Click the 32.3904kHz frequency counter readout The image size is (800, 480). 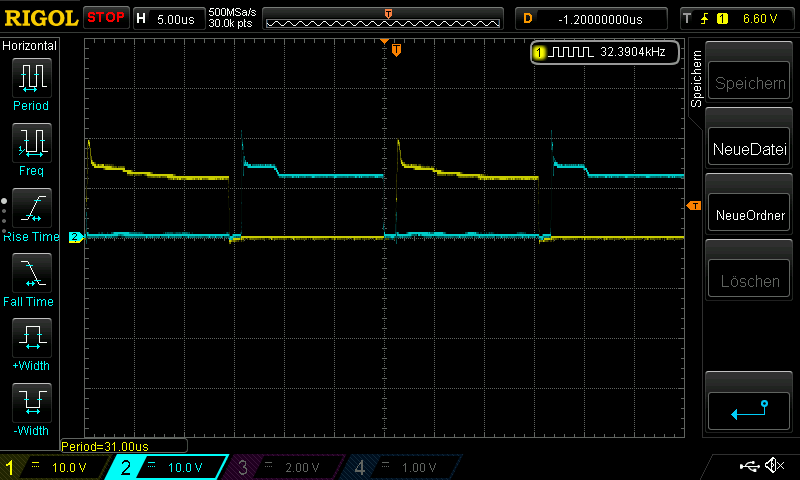(605, 52)
